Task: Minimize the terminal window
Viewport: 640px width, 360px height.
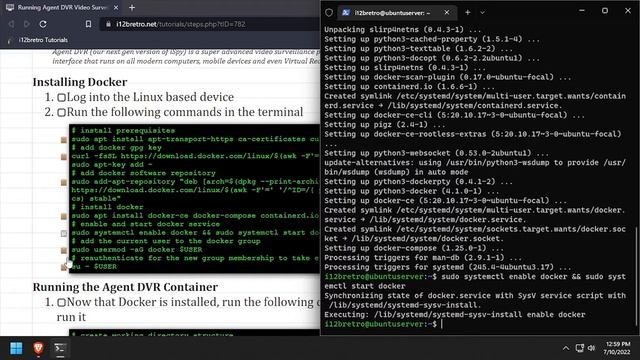Action: 582,11
